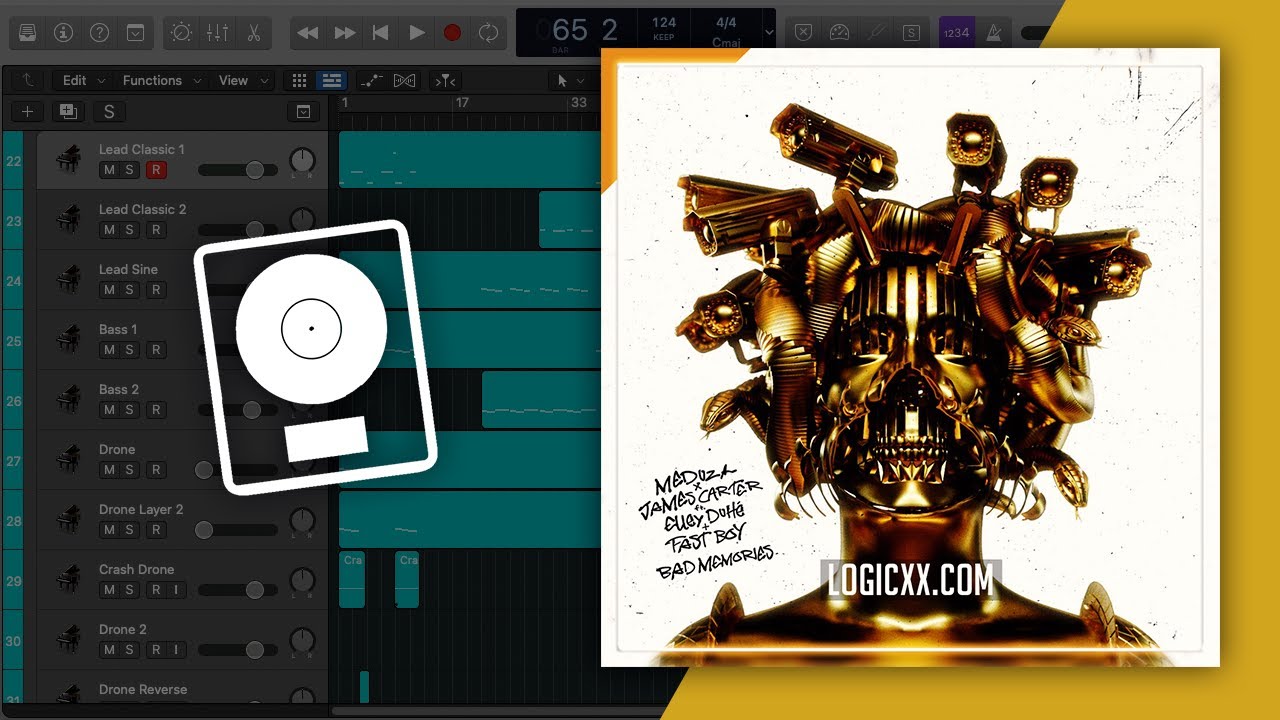Toggle the purple 1234 Count-in button

point(956,33)
